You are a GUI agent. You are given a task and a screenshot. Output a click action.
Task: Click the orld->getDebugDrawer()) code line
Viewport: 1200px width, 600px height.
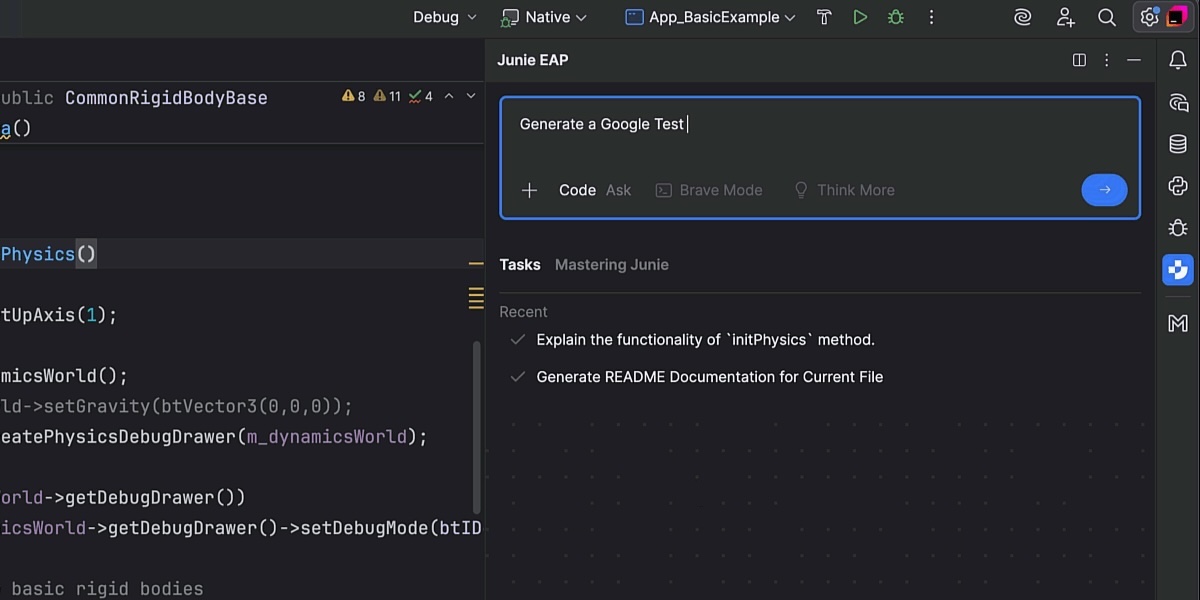point(122,498)
